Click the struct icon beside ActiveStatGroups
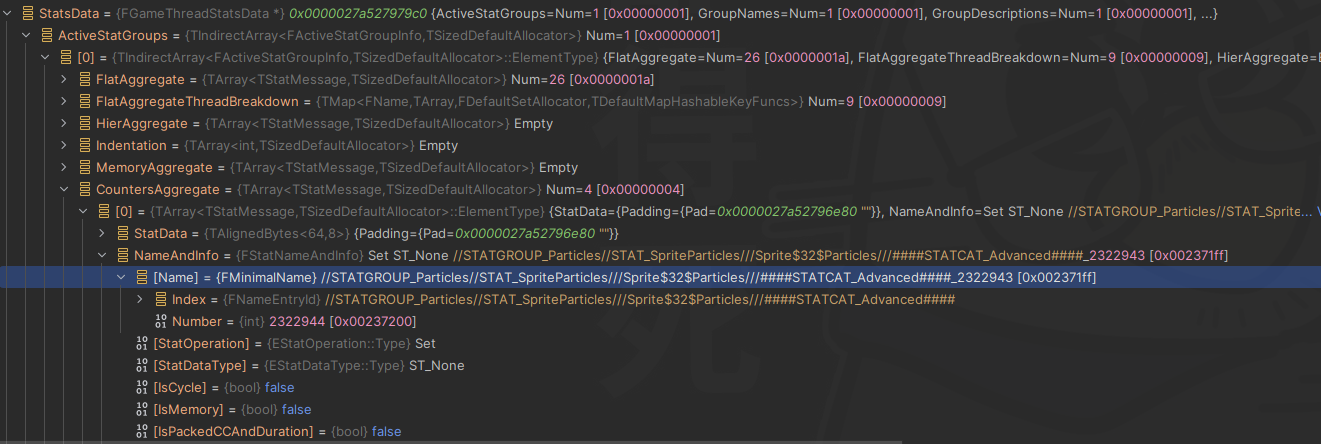Viewport: 1321px width, 444px height. coord(46,36)
